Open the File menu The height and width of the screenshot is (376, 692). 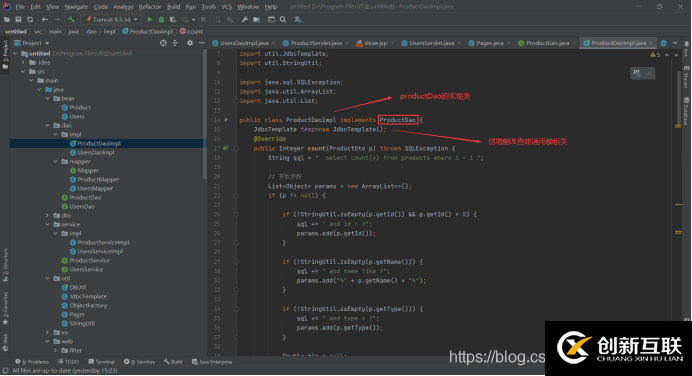click(x=20, y=7)
